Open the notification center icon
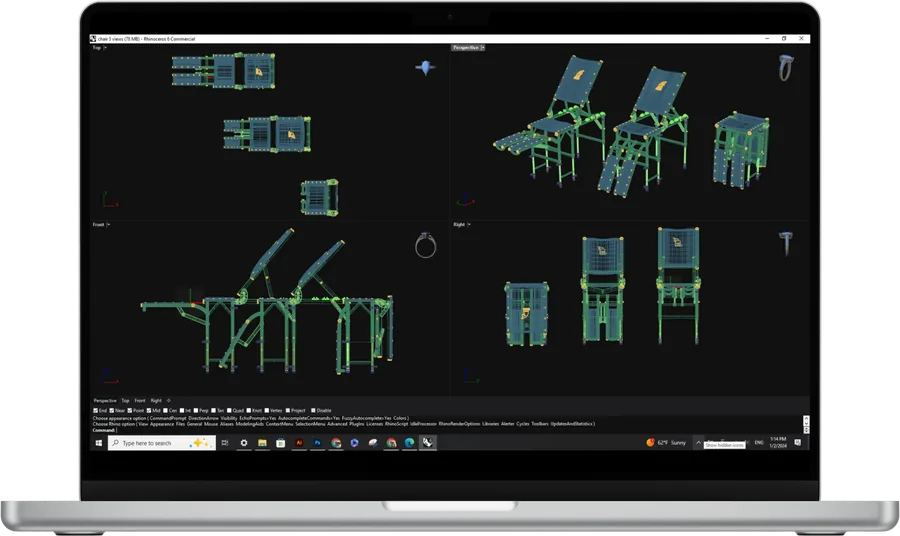900x536 pixels. [x=797, y=442]
